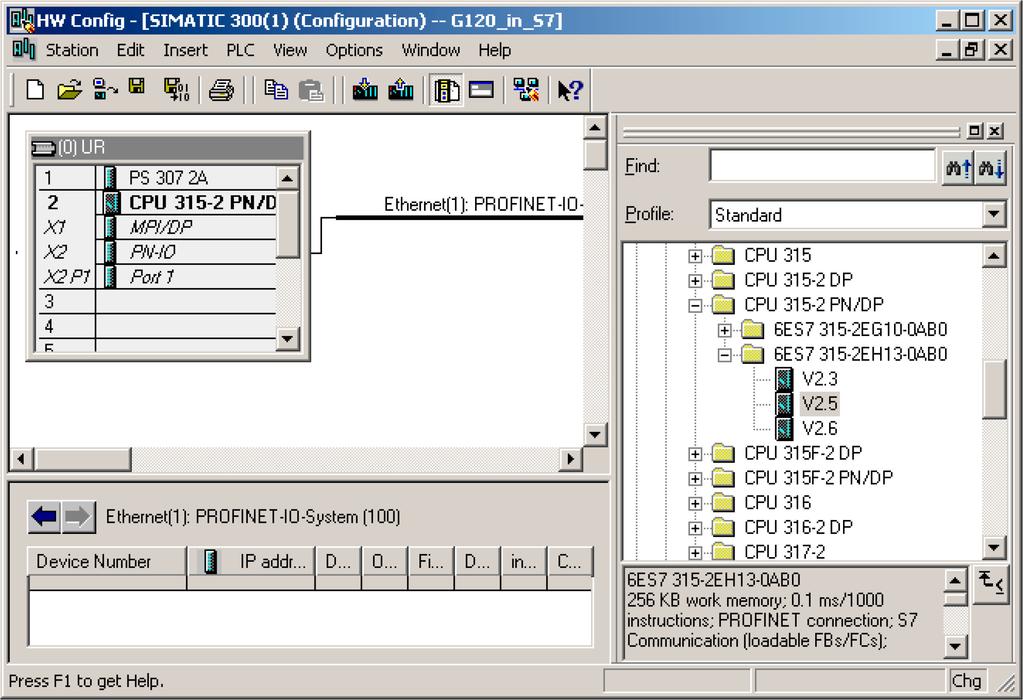Viewport: 1023px width, 700px height.
Task: Select V2.3 CPU module icon
Action: (x=784, y=378)
